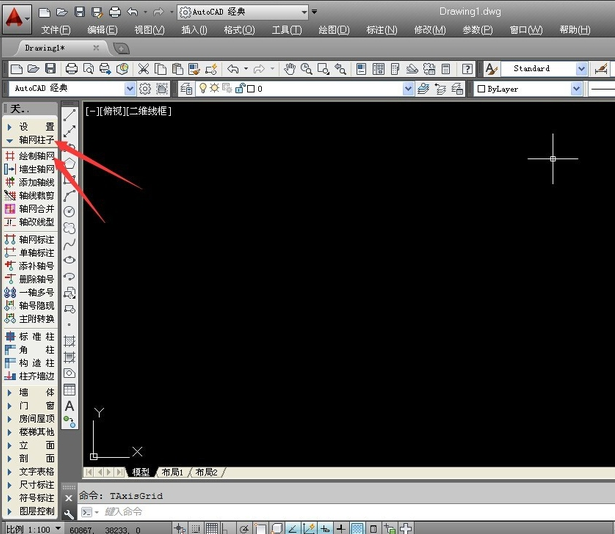Switch to the 布局1 layout tab
The width and height of the screenshot is (615, 534).
pyautogui.click(x=173, y=472)
